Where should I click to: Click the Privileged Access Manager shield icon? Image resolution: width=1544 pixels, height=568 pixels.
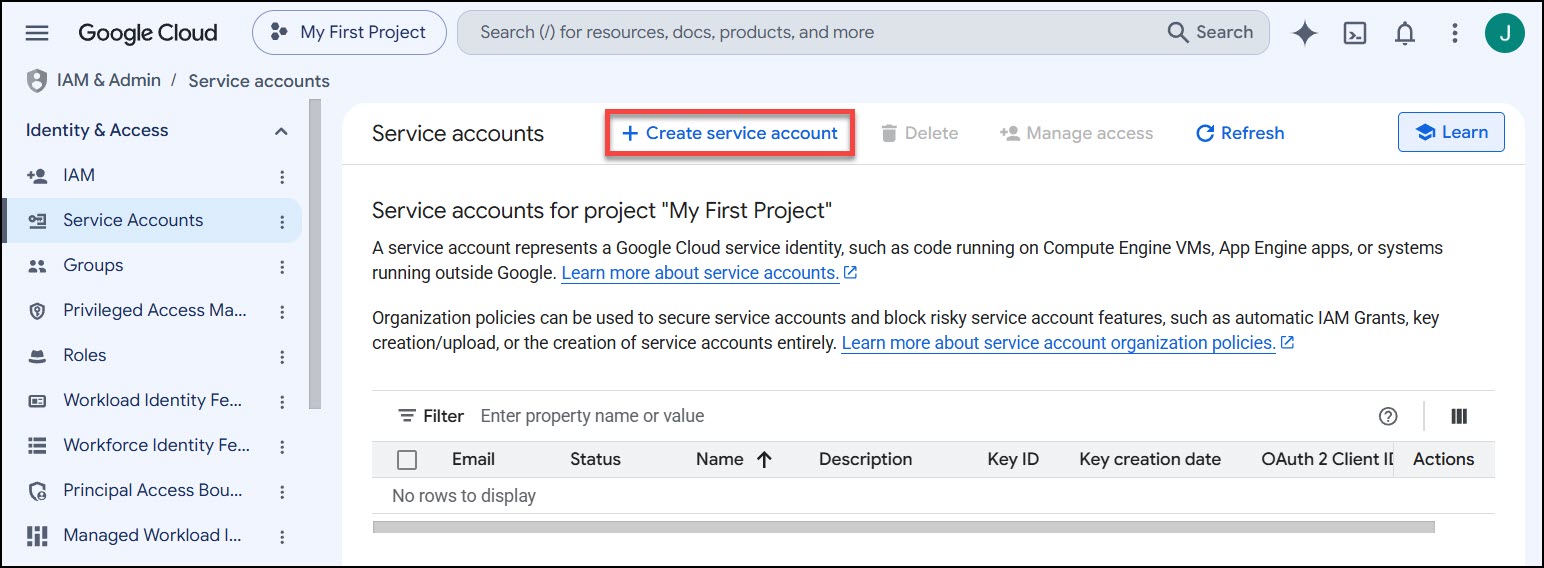point(37,311)
